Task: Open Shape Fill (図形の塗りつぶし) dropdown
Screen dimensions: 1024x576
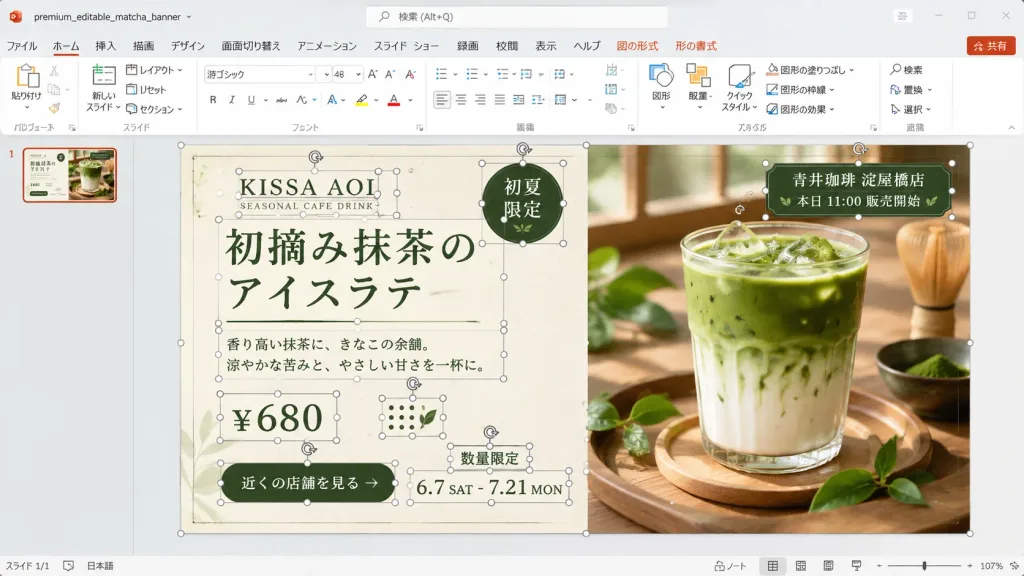Action: 810,70
